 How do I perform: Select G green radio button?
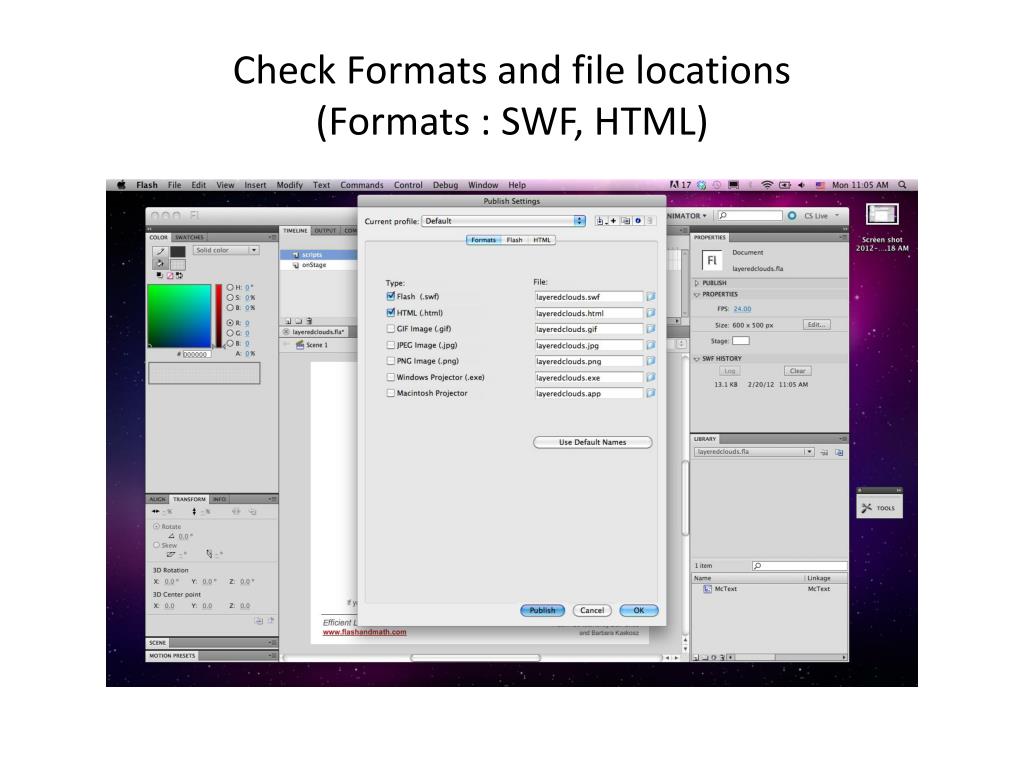tap(230, 333)
